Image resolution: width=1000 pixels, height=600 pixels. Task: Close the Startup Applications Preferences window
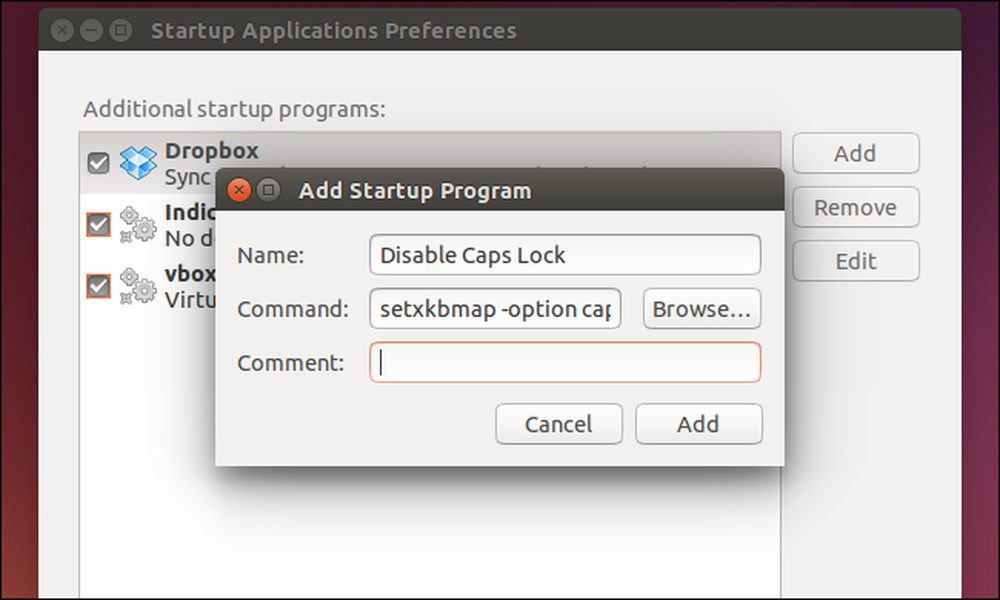[62, 30]
